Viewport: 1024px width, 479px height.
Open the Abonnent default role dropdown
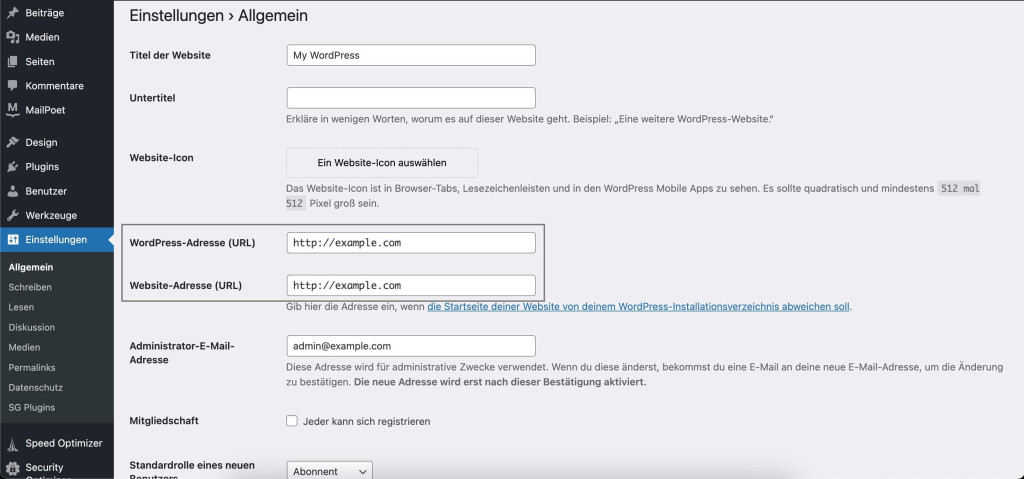pos(330,471)
